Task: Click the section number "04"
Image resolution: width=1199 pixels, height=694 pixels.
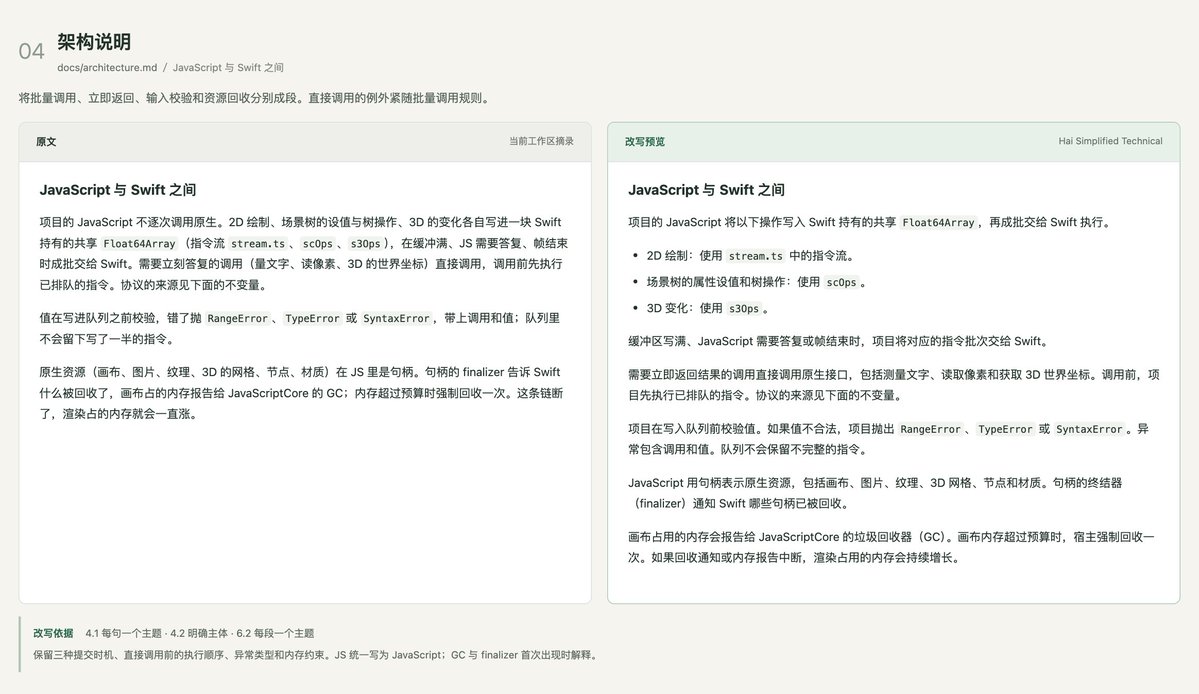Action: pyautogui.click(x=31, y=51)
